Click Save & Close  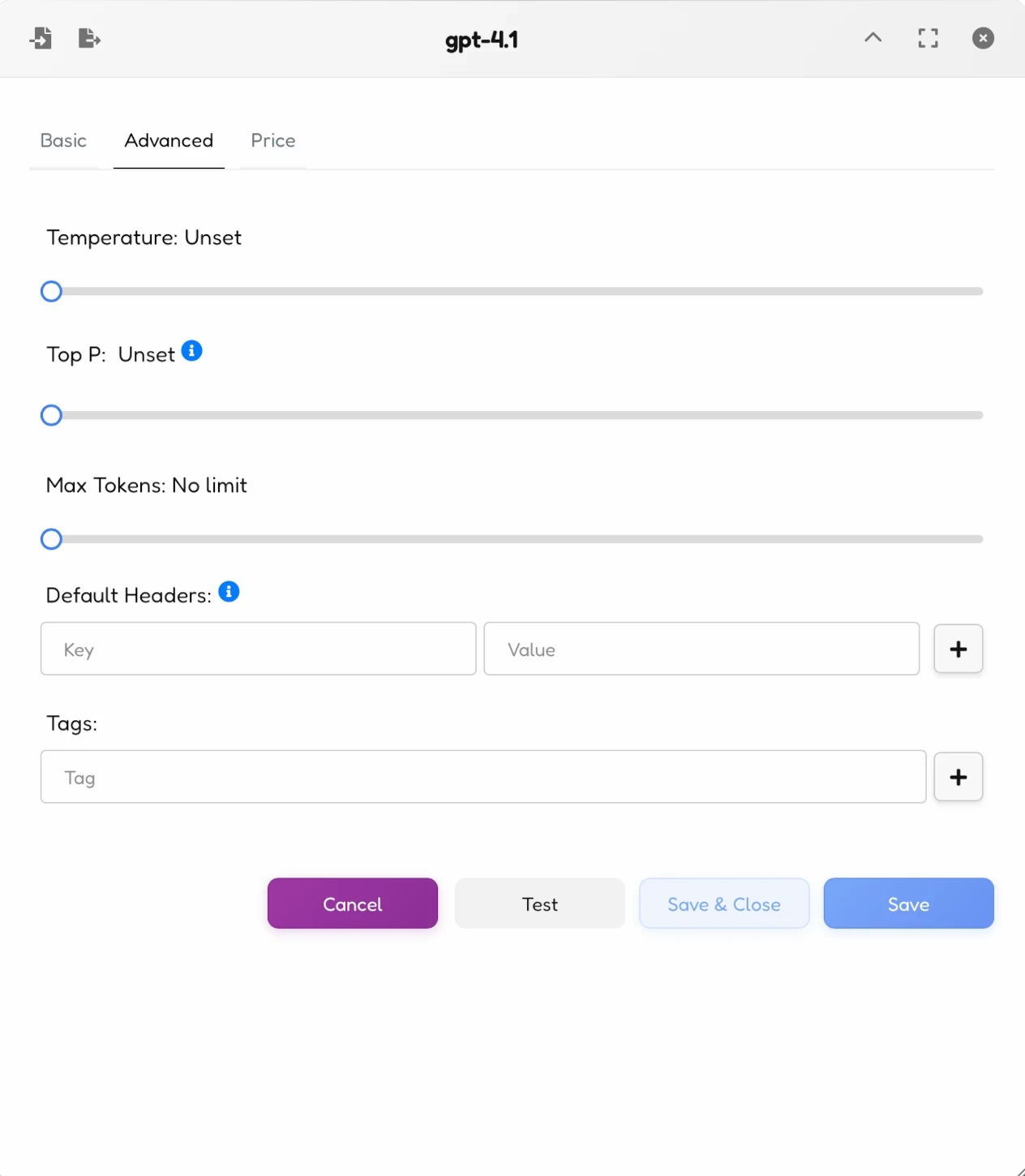723,903
